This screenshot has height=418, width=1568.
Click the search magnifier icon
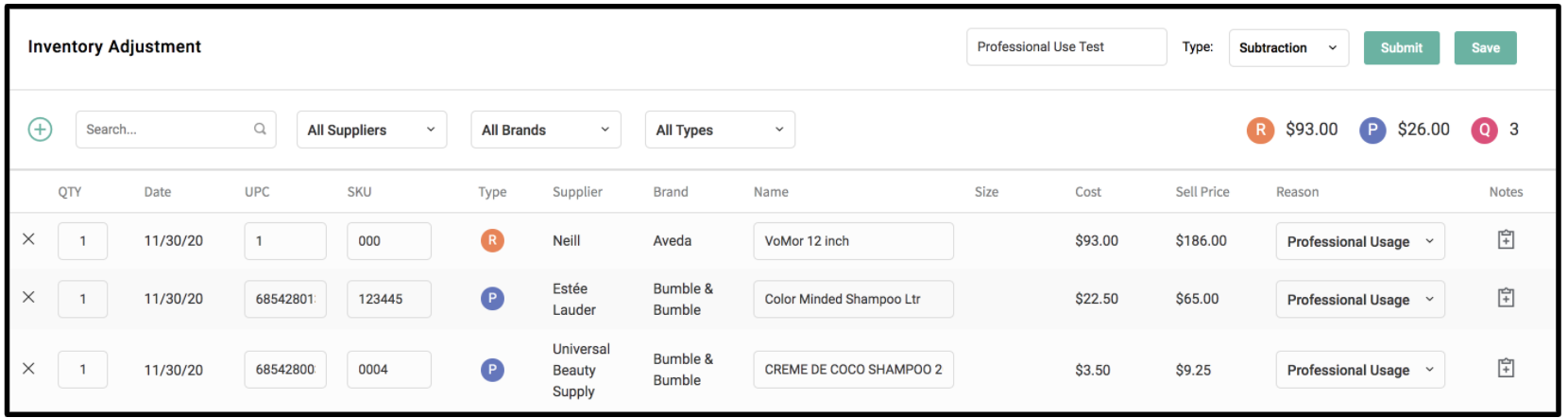coord(260,130)
